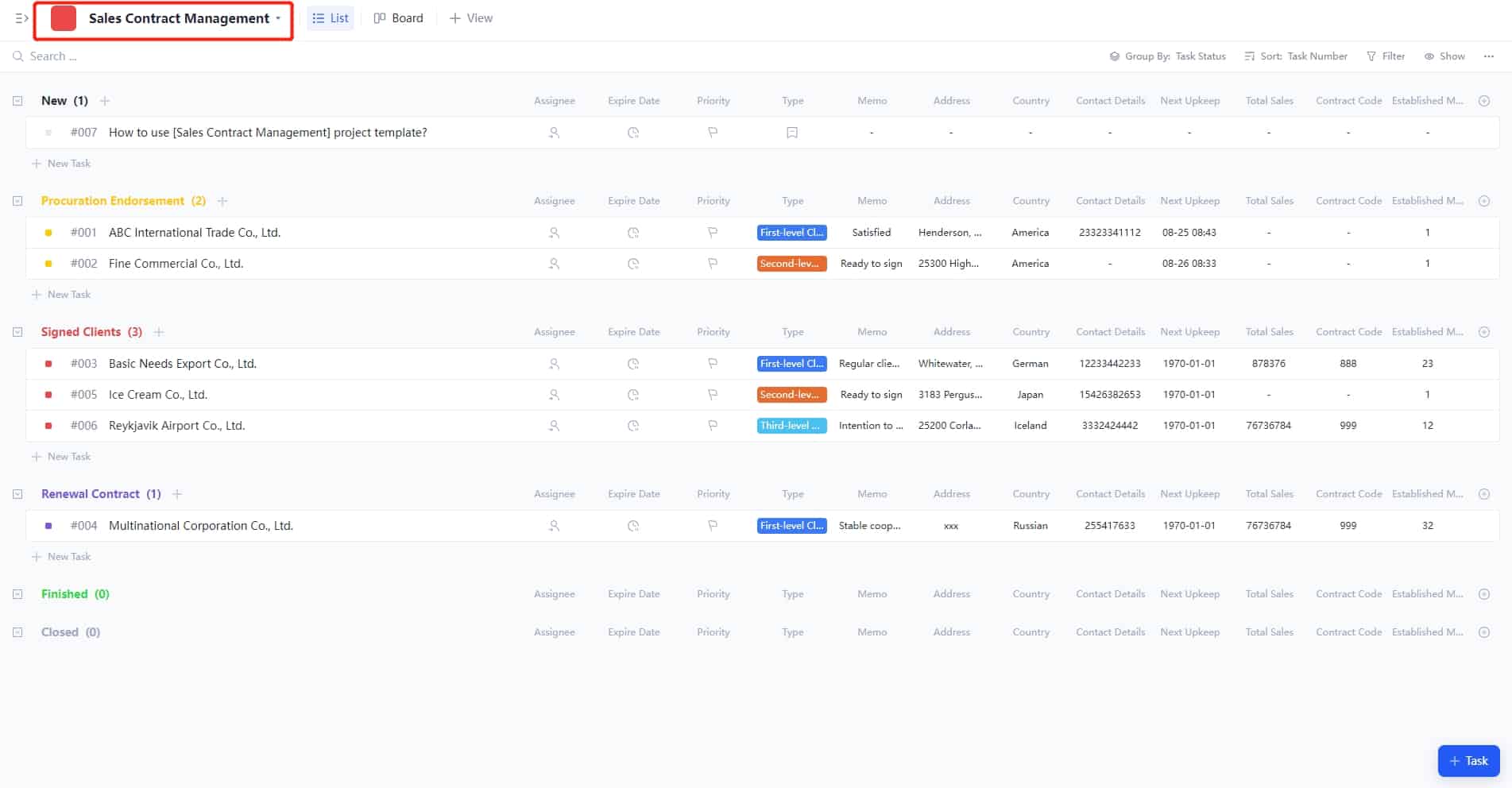Click the blue Task button at bottom right

point(1468,760)
